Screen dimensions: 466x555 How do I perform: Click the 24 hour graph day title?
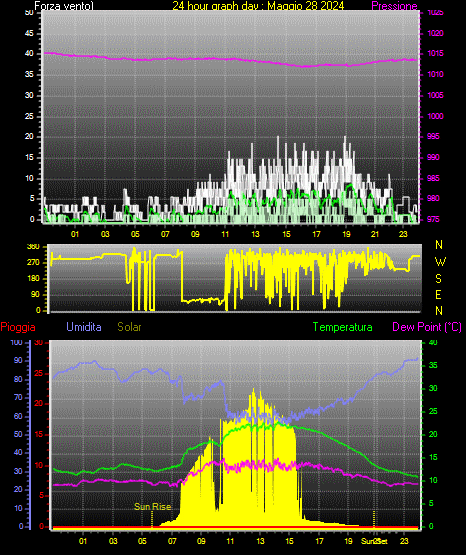coord(258,6)
